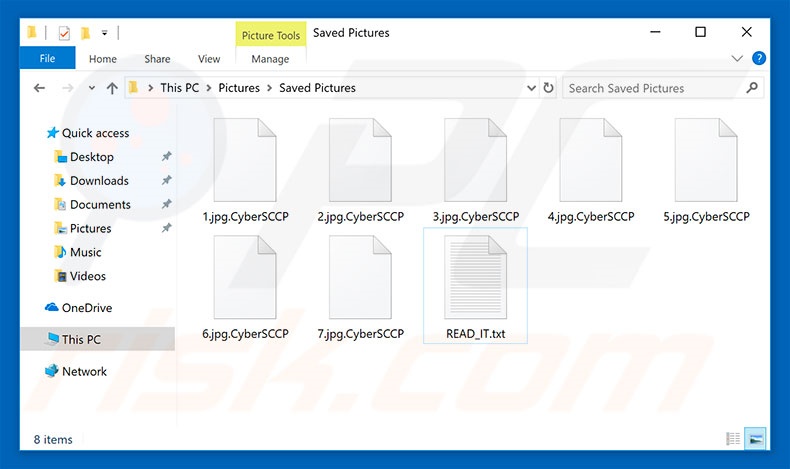Open the Manage tab under Picture Tools
Viewport: 790px width, 469px height.
click(x=270, y=59)
